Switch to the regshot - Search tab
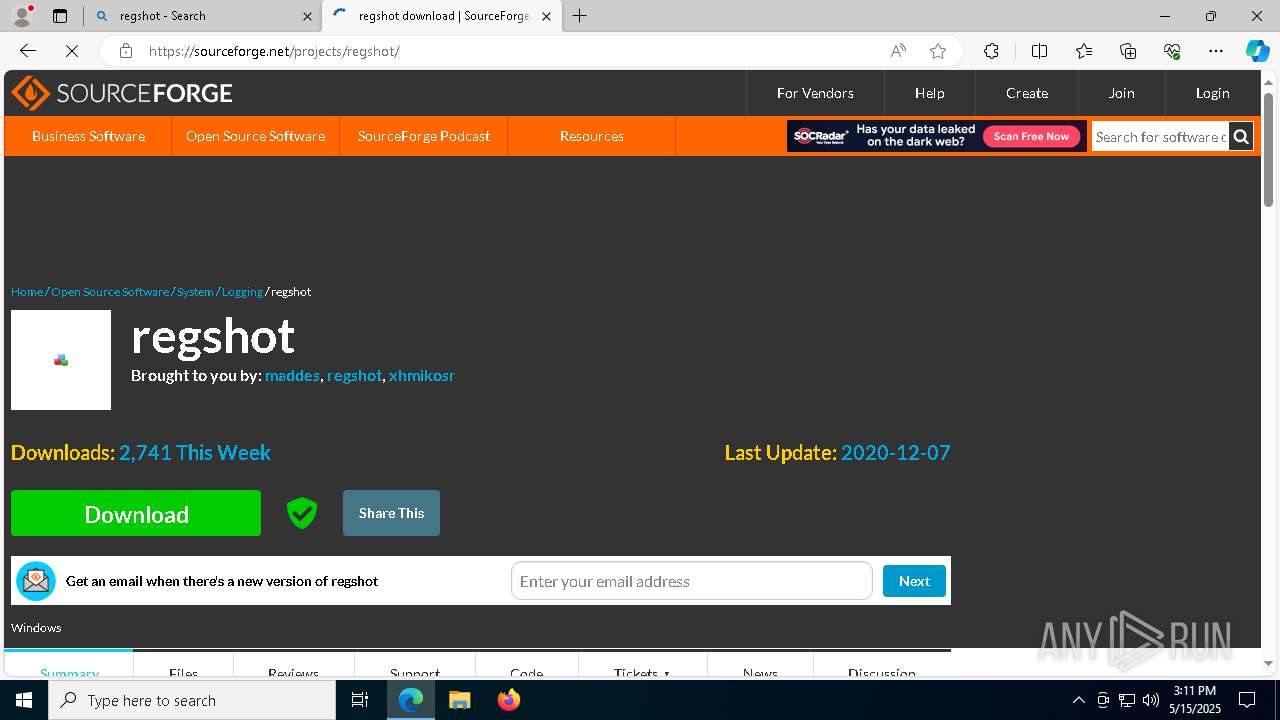 (203, 16)
